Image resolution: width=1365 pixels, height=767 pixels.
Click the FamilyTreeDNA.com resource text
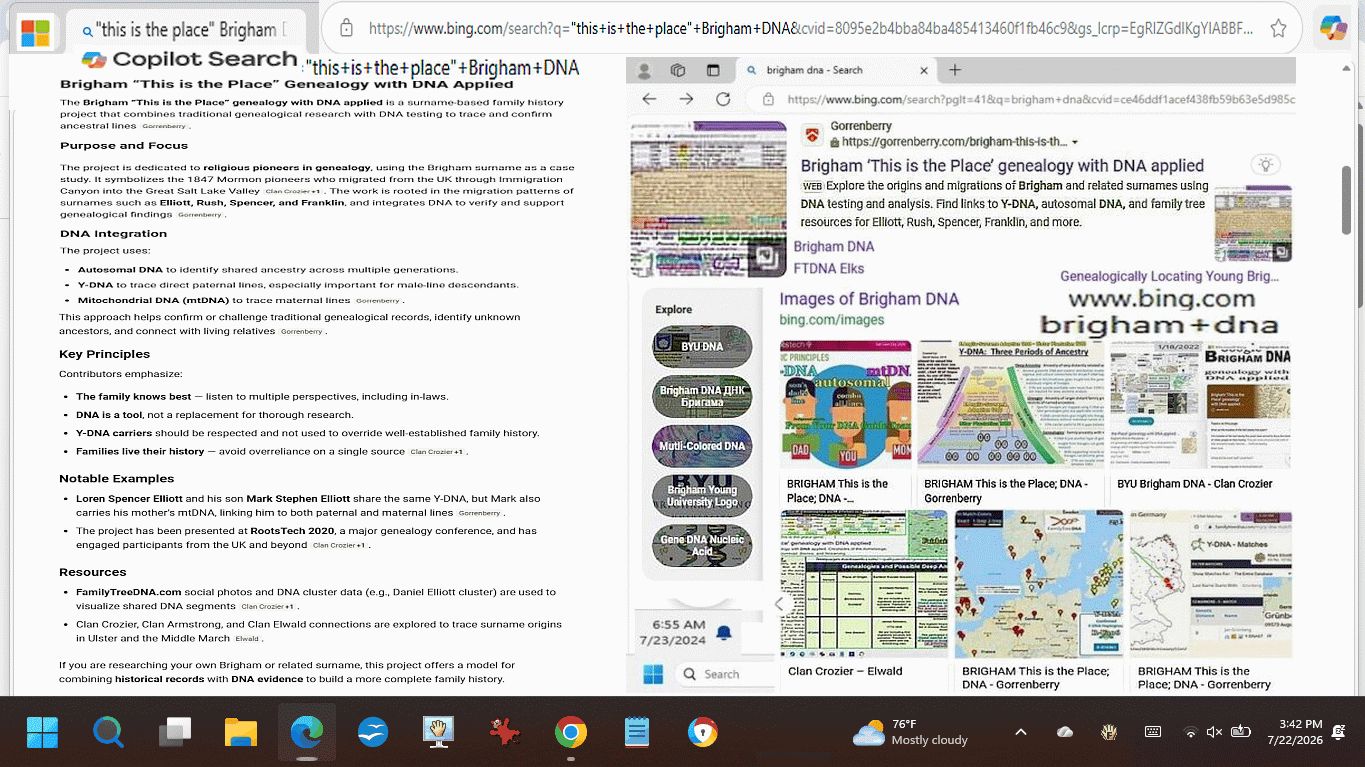129,592
